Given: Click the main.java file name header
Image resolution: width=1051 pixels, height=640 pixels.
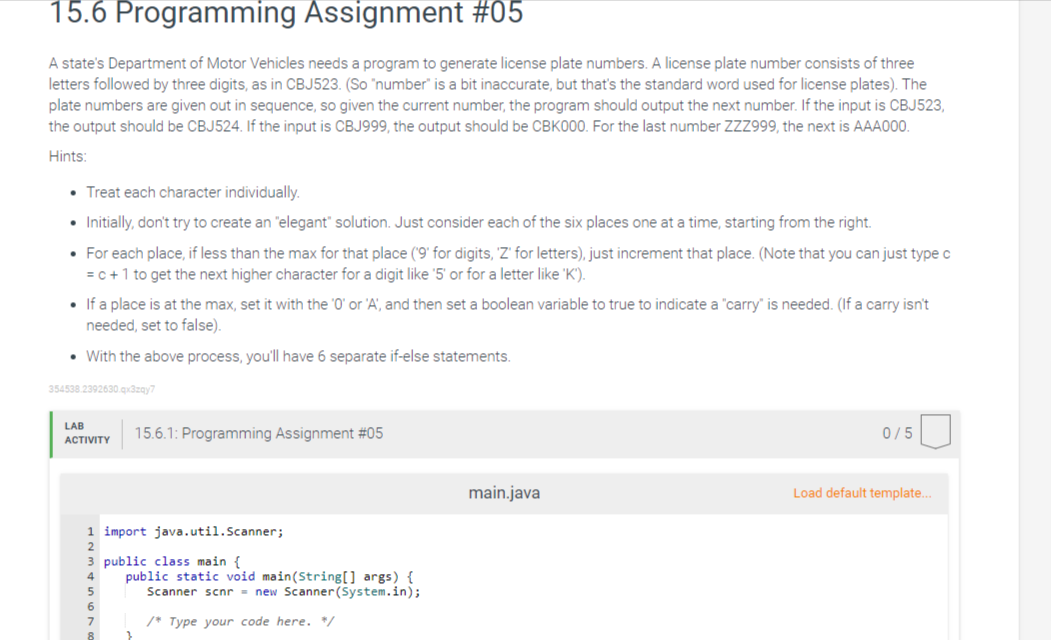Looking at the screenshot, I should point(504,493).
